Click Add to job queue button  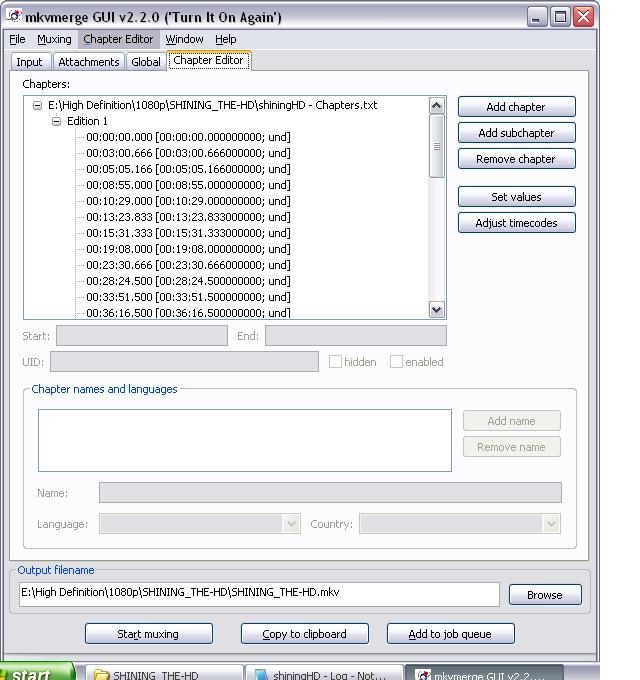[x=451, y=634]
